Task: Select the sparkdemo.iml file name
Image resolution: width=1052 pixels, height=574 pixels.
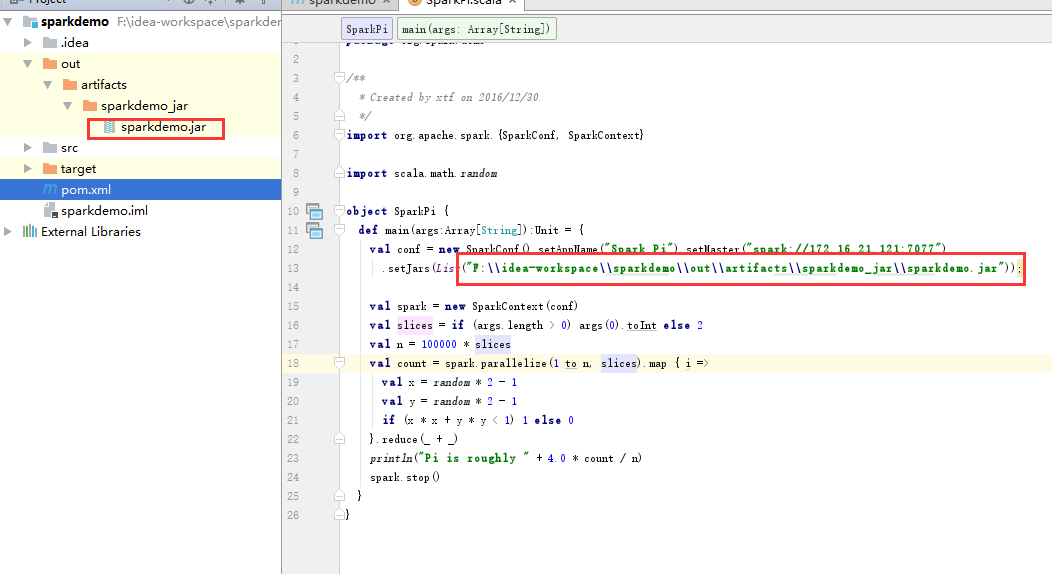Action: tap(104, 211)
